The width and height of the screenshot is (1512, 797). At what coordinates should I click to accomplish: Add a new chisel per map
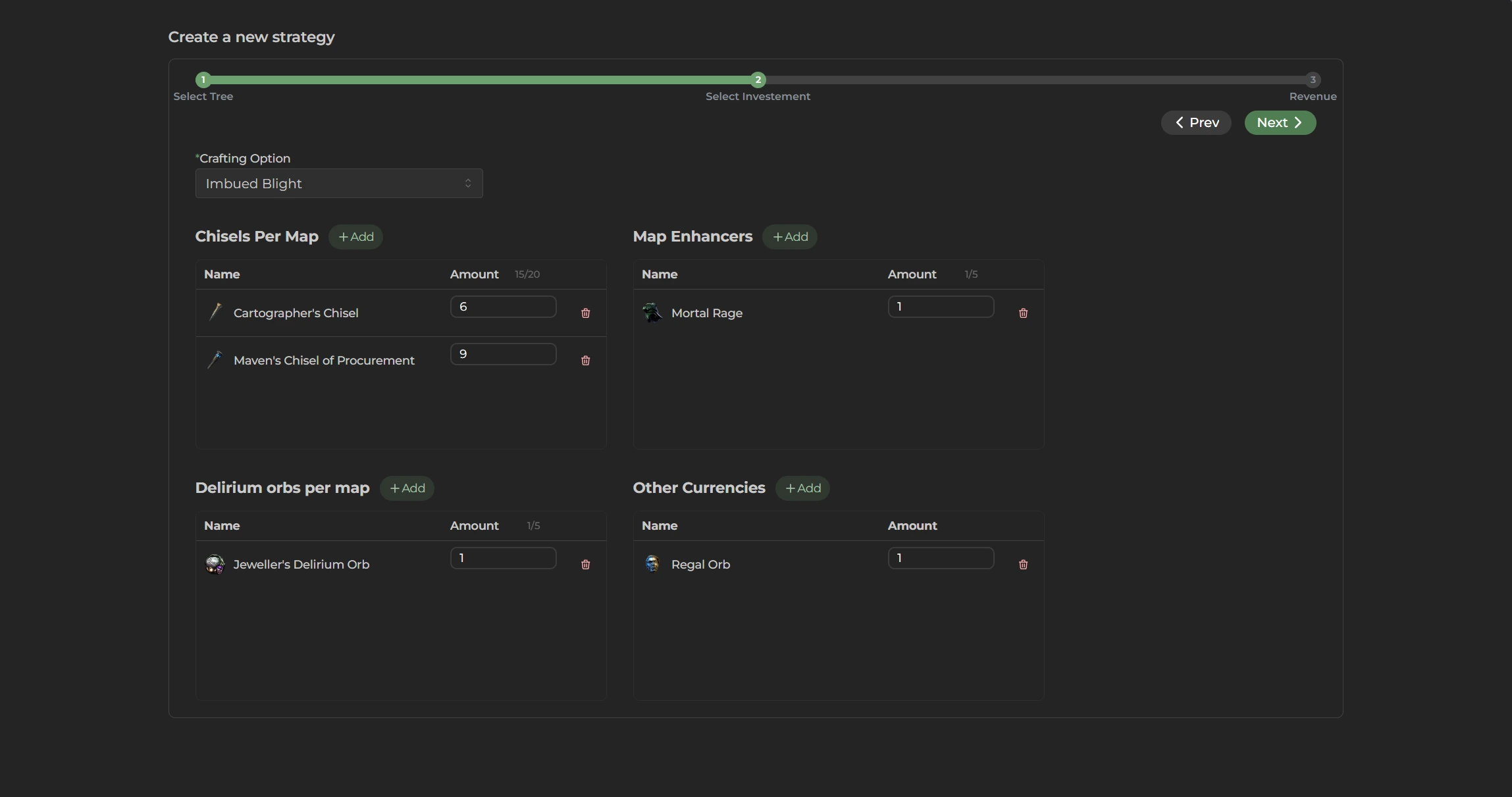[x=355, y=237]
